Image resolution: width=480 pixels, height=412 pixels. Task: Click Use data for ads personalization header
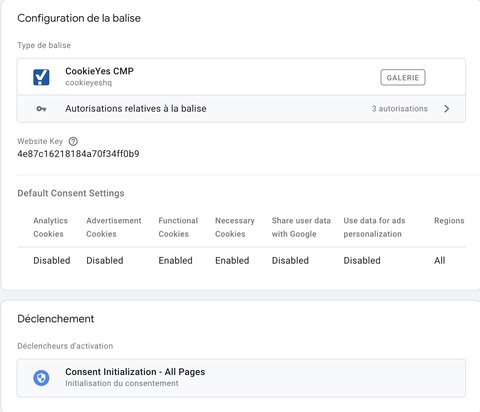tap(374, 227)
